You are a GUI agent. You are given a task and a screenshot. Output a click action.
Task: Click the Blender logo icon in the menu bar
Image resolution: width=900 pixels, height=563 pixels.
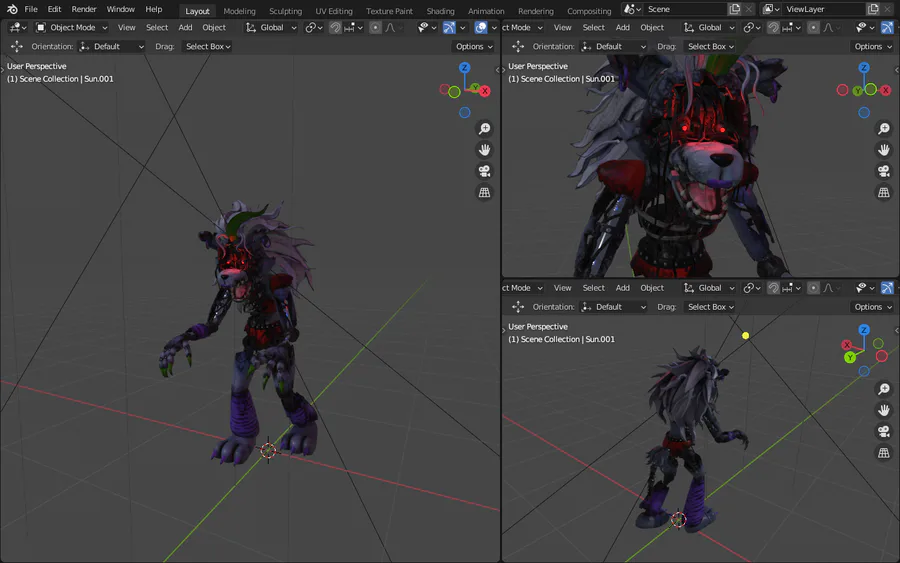(x=12, y=9)
